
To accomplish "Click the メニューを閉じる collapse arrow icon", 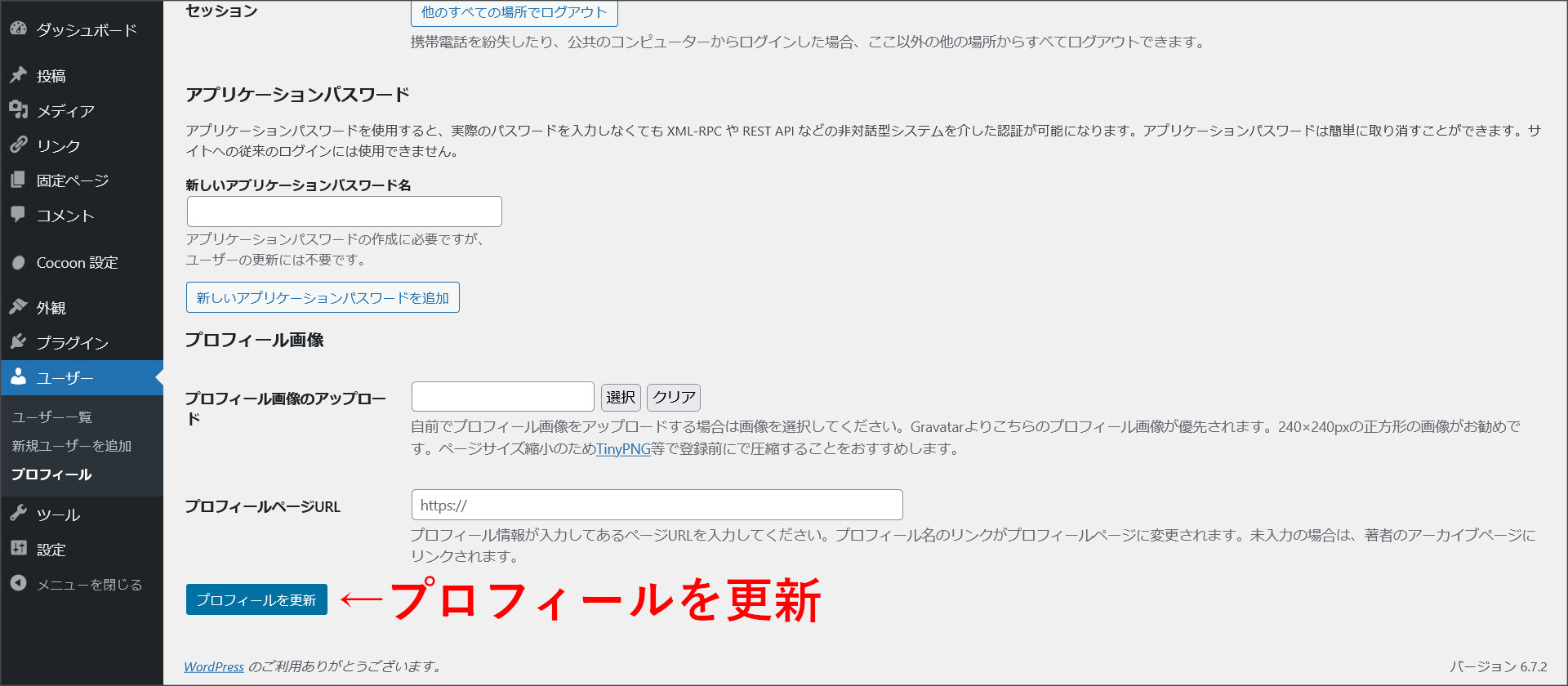I will point(18,583).
